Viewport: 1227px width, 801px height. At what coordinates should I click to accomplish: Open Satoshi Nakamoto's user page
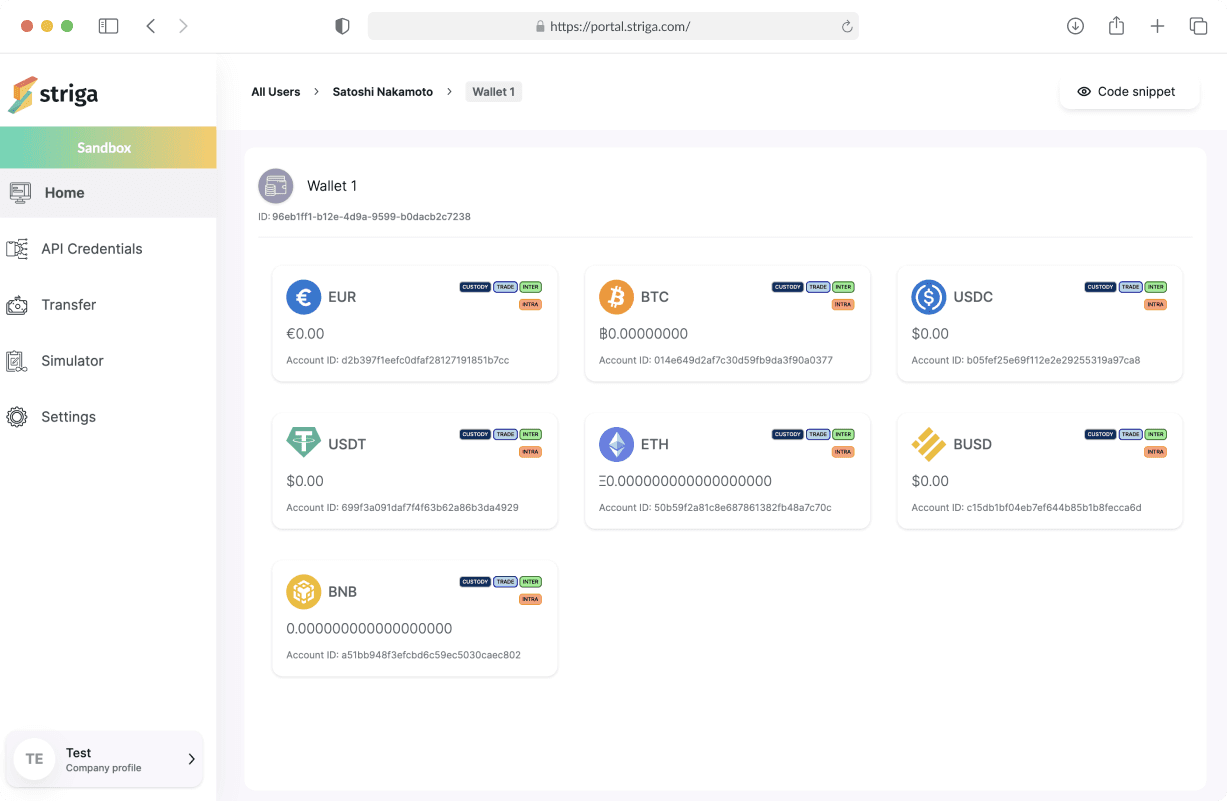point(382,91)
